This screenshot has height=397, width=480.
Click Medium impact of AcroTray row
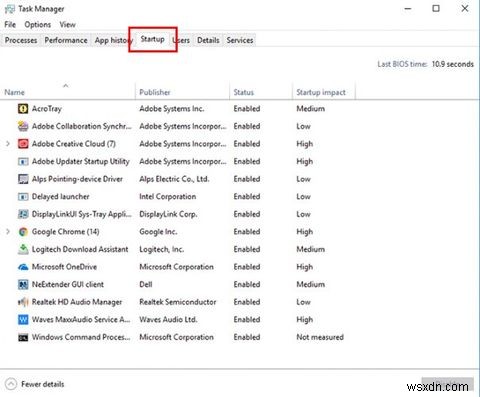(x=311, y=109)
